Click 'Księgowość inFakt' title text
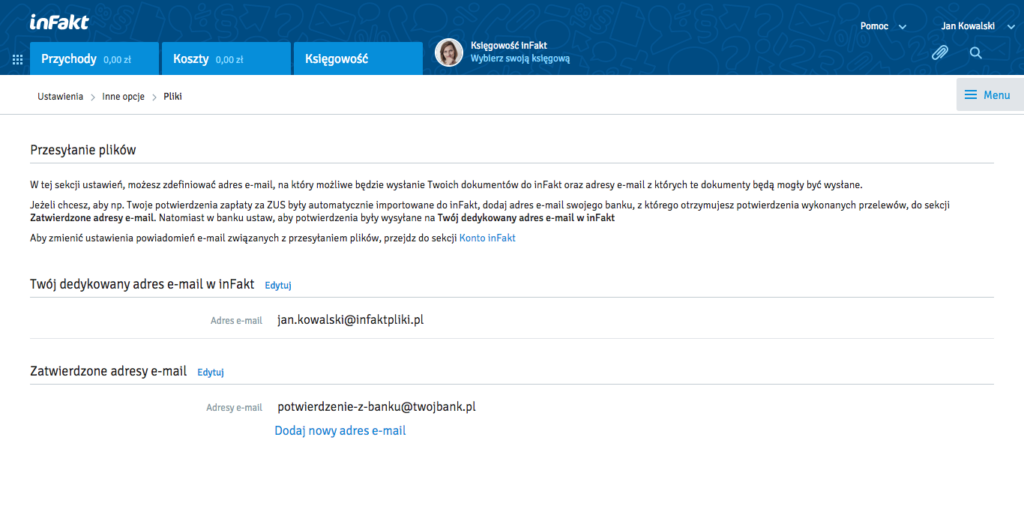Image resolution: width=1024 pixels, height=524 pixels. tap(509, 46)
